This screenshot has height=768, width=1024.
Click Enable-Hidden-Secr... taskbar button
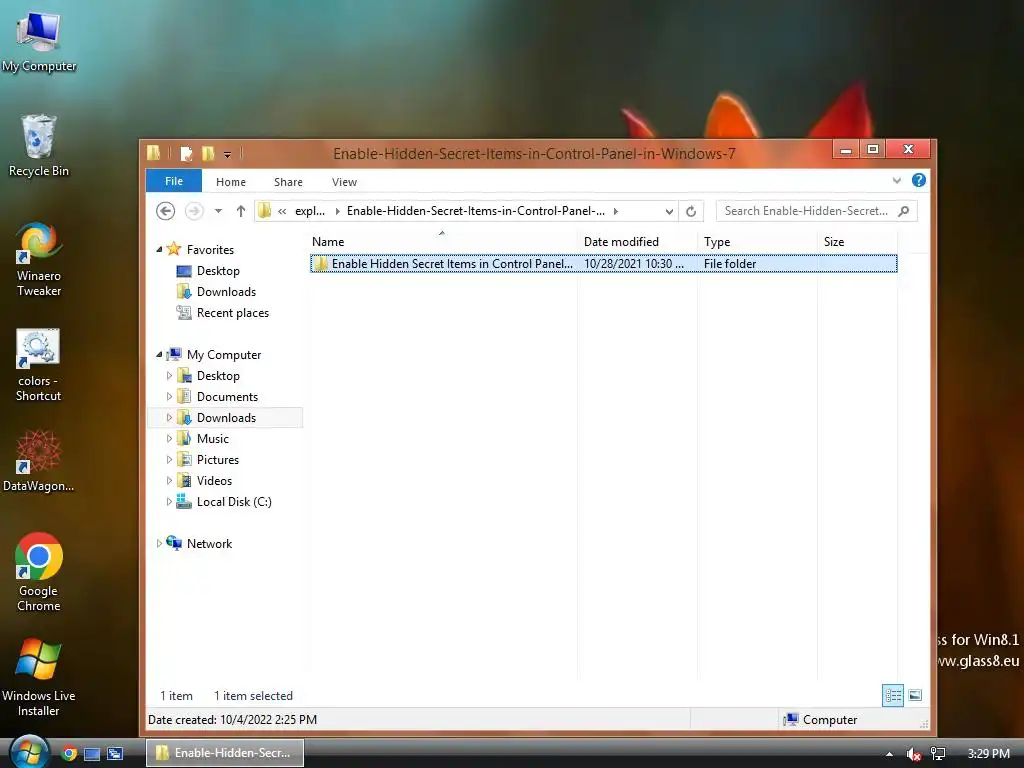tap(225, 753)
